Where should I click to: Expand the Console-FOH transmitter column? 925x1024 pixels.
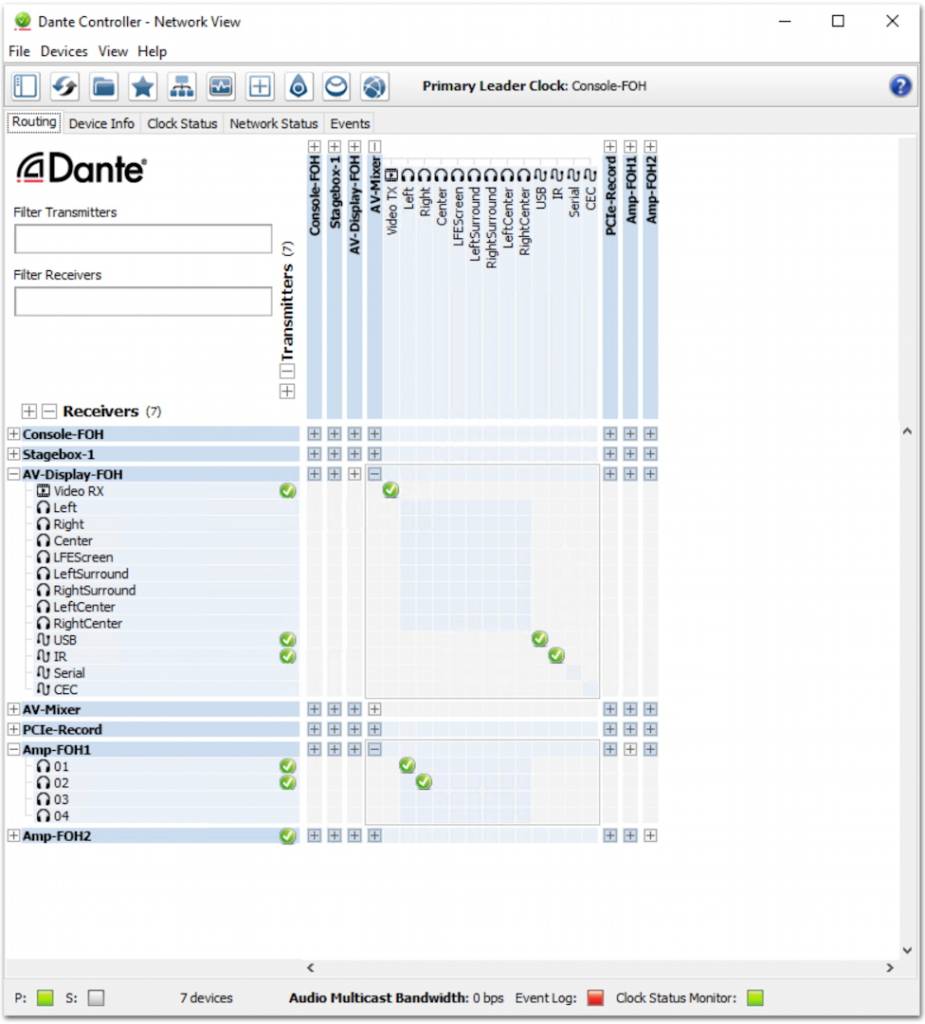314,146
